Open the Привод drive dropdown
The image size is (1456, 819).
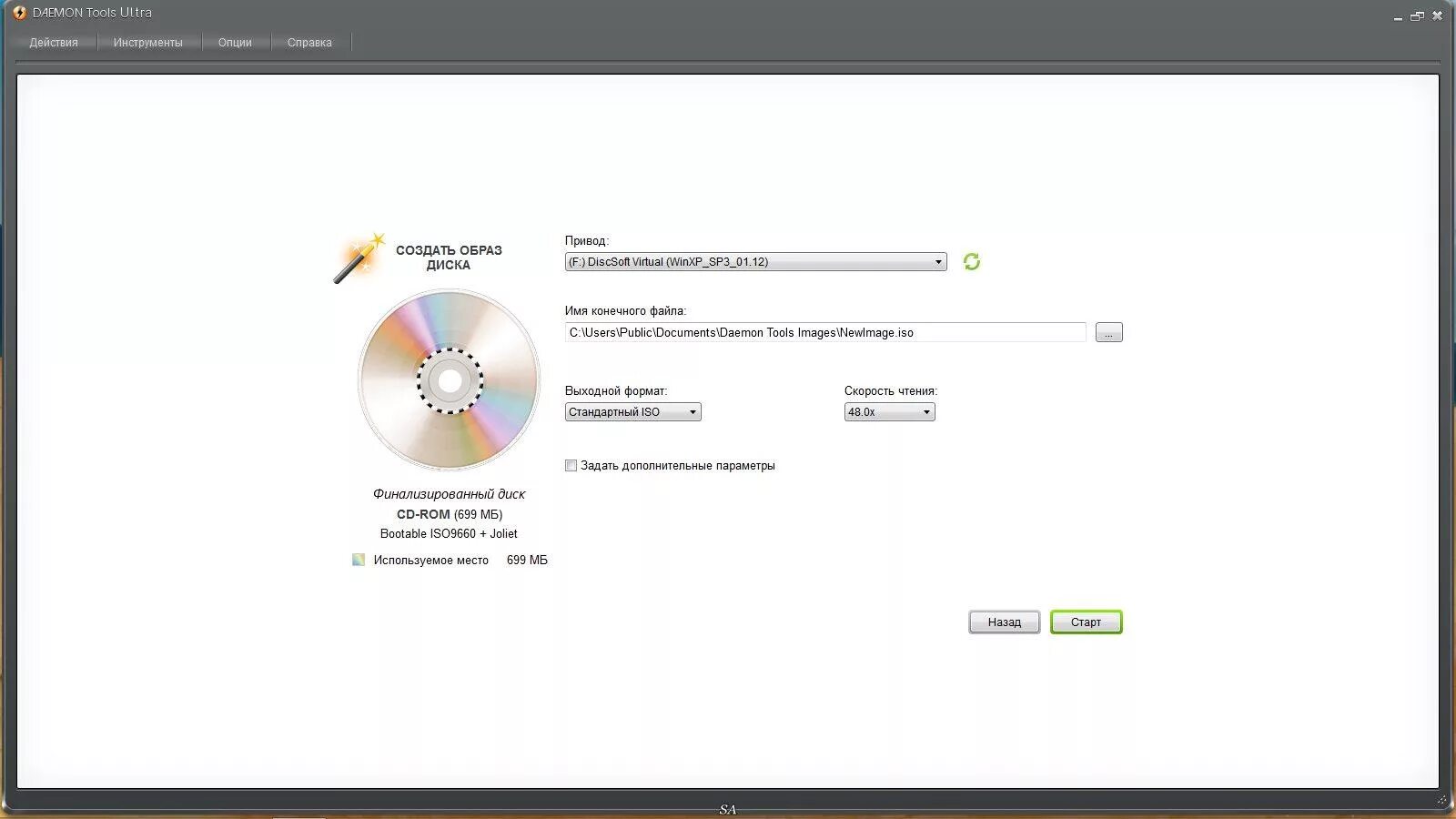point(755,262)
